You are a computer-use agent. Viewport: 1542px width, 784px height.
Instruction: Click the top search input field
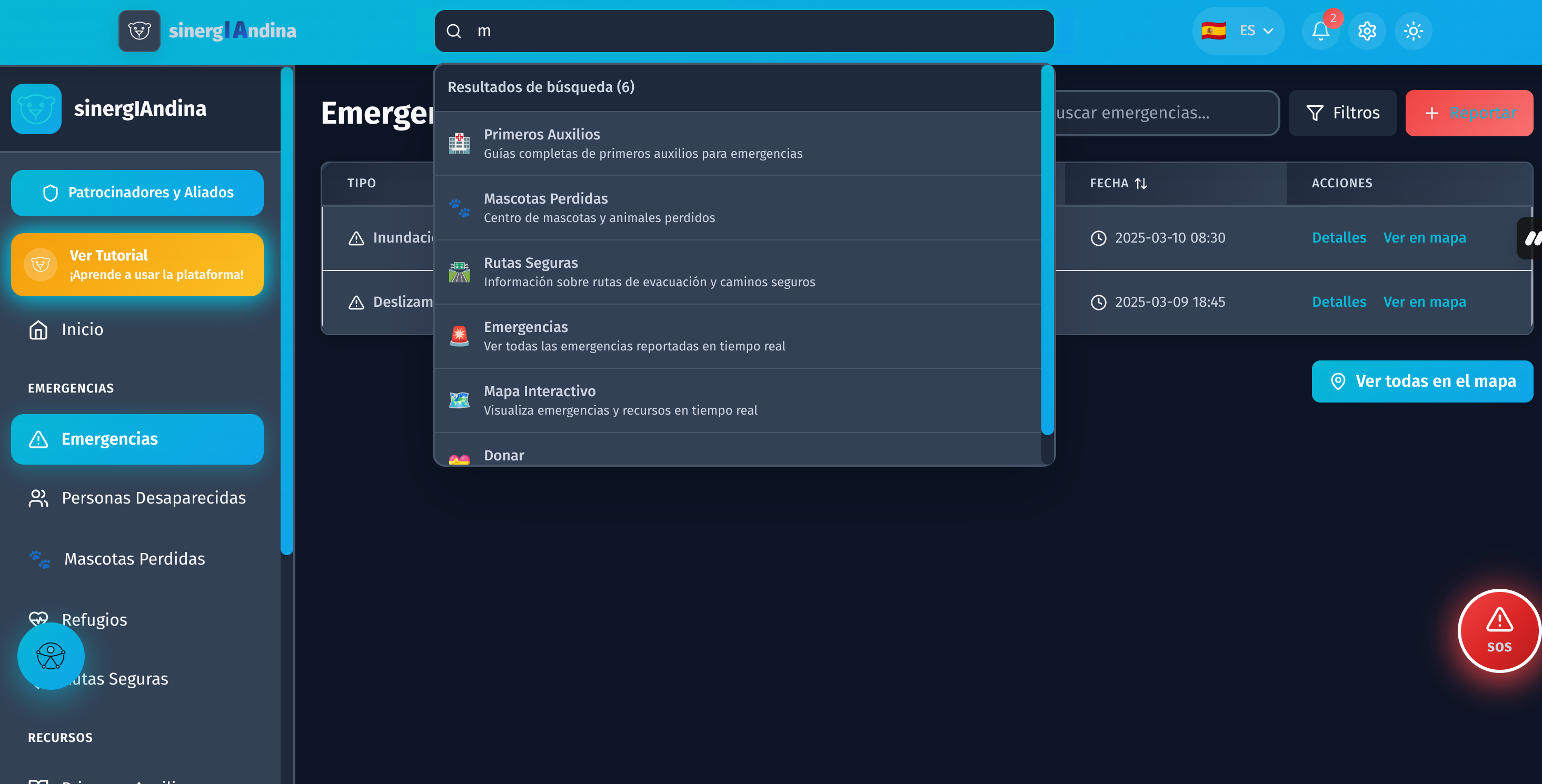pyautogui.click(x=754, y=31)
